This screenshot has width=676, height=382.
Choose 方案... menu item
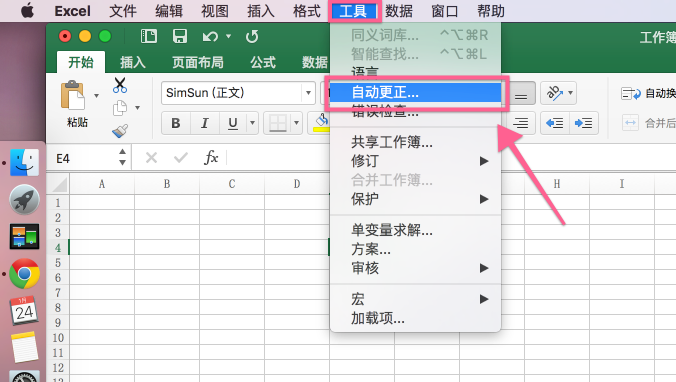416,249
